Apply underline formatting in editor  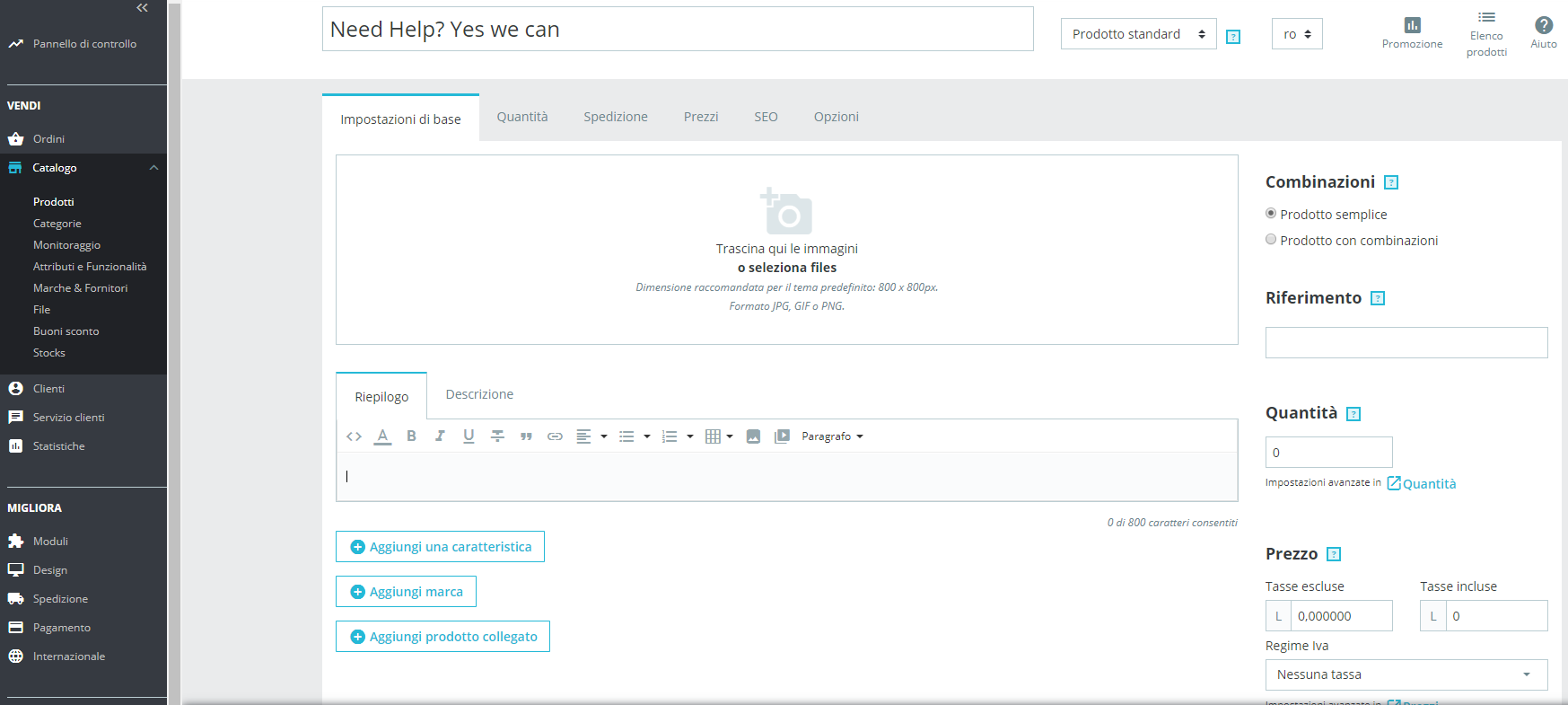(x=469, y=436)
